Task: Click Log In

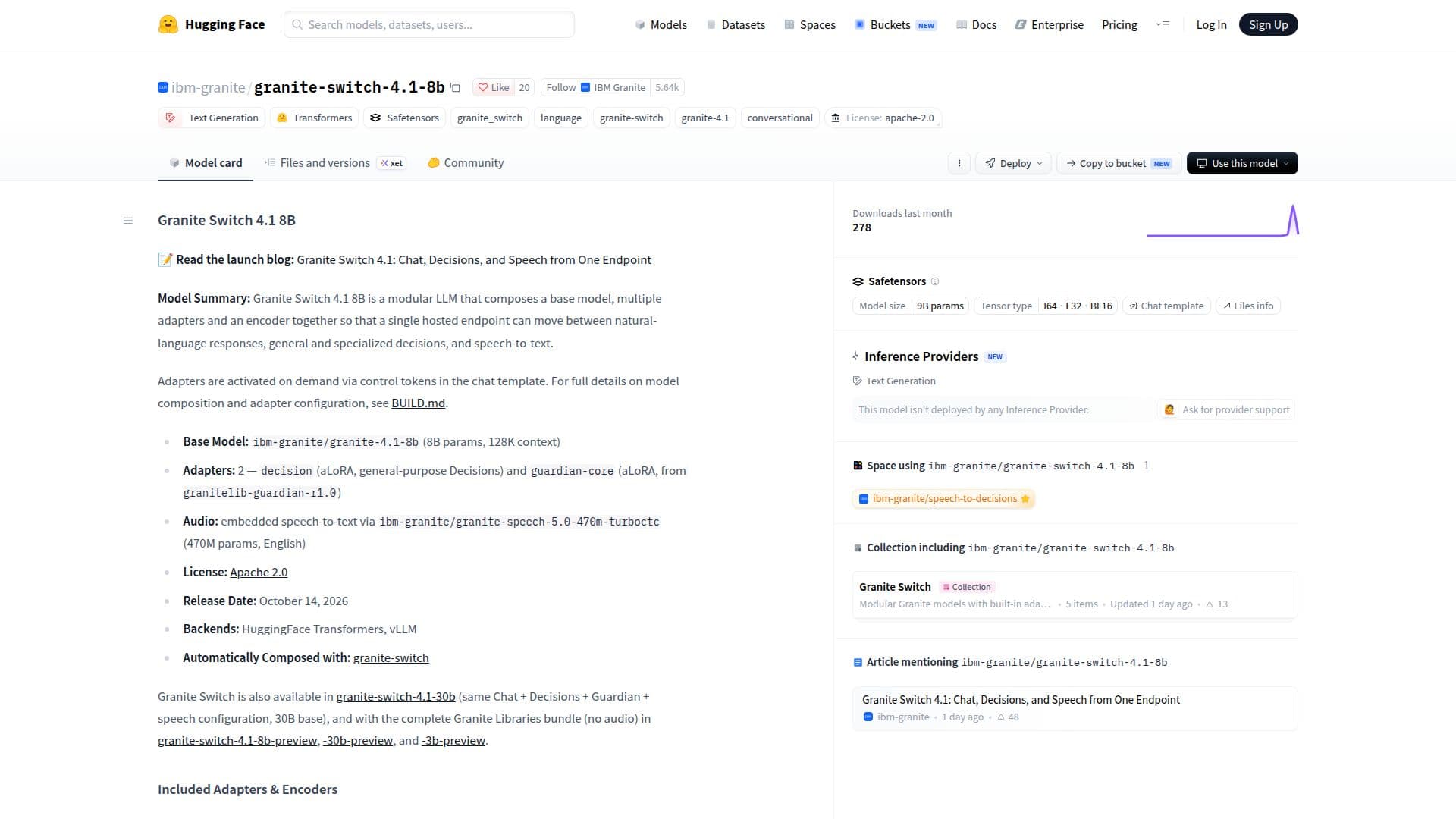Action: [1211, 24]
